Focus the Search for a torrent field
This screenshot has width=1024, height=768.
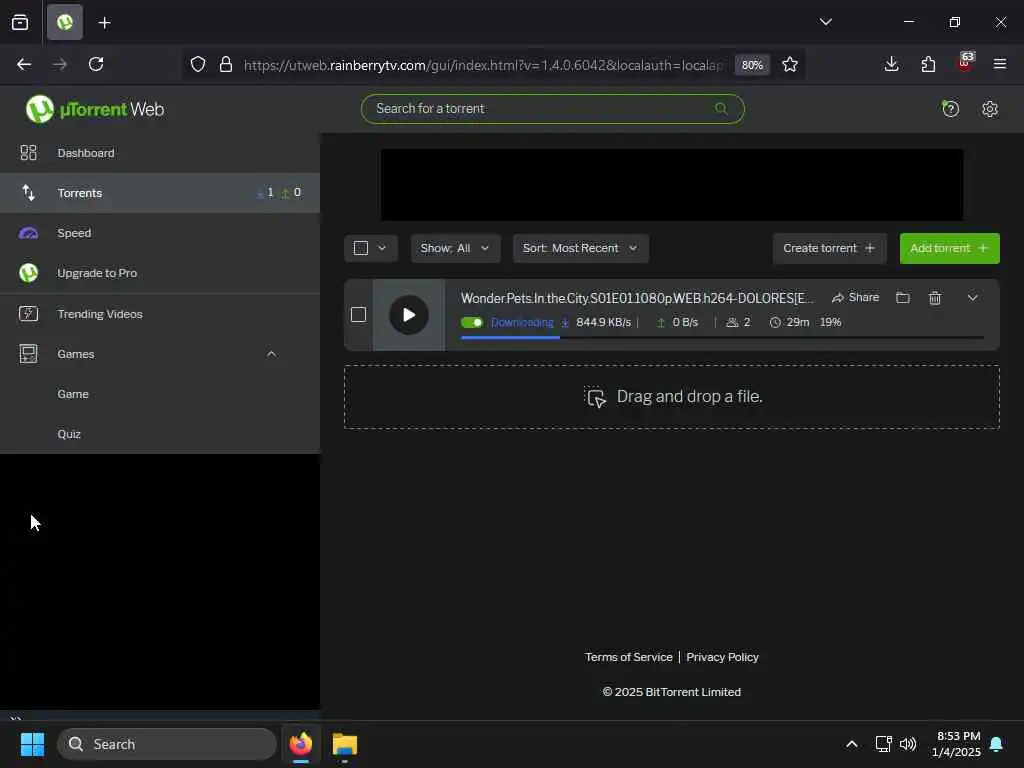click(552, 109)
